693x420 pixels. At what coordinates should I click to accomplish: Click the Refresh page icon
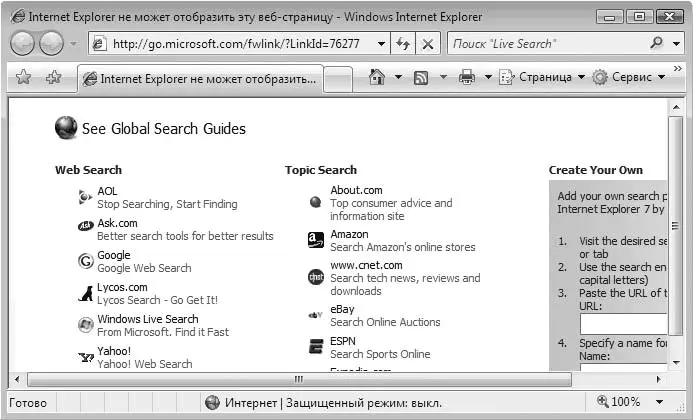click(x=403, y=43)
